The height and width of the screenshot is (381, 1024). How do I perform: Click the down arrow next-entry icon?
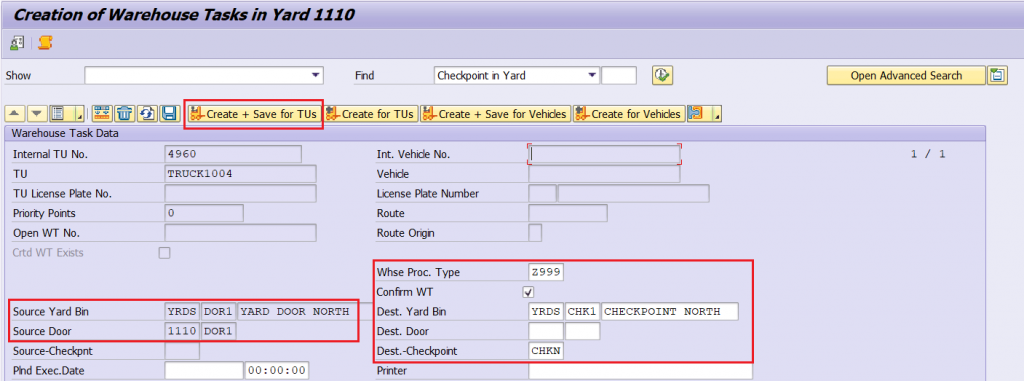(37, 114)
